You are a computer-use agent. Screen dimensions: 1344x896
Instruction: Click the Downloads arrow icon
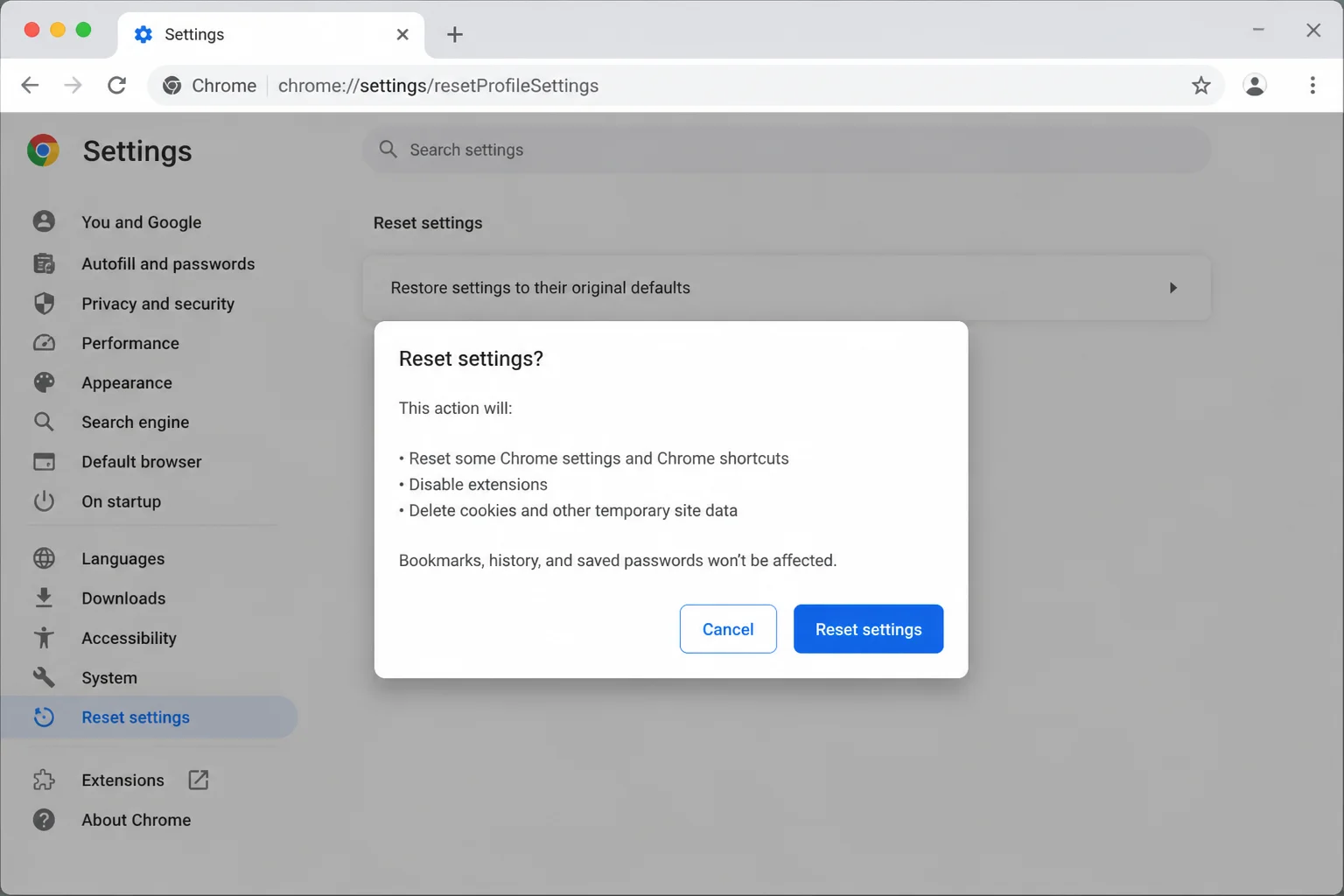tap(44, 598)
